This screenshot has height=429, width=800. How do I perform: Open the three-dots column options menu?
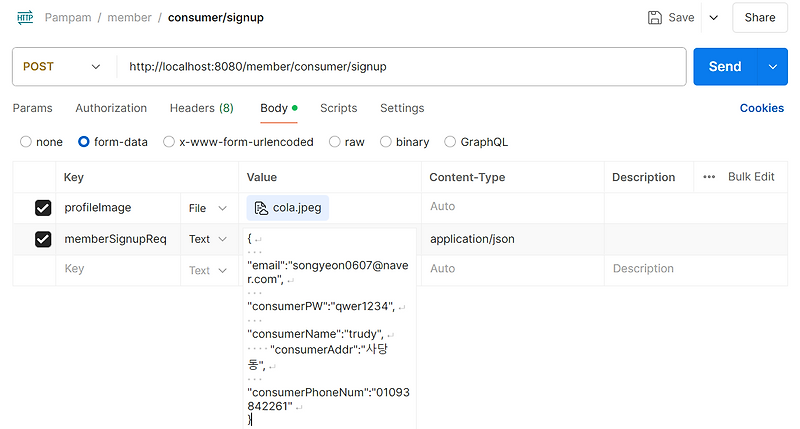click(709, 177)
